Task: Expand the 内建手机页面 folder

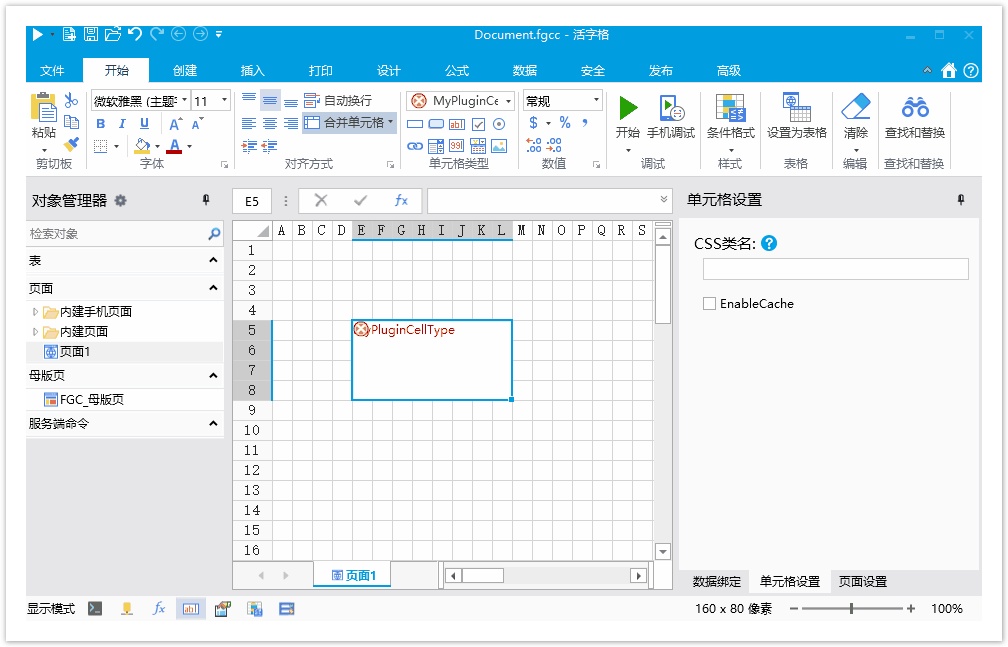Action: pos(35,312)
